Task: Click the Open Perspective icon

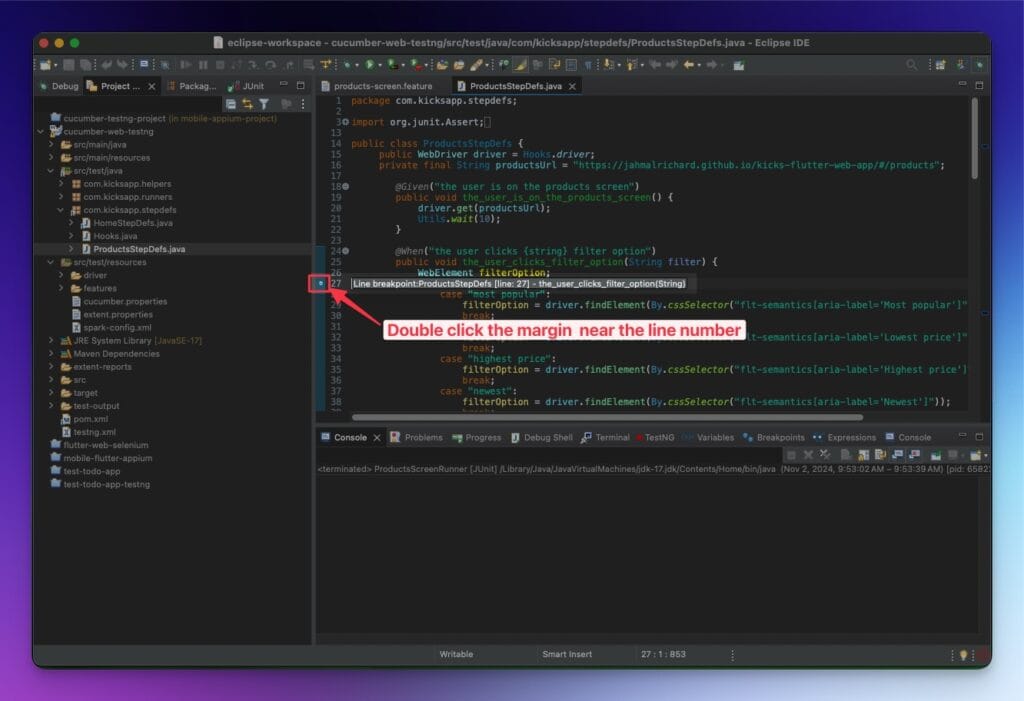Action: pyautogui.click(x=940, y=65)
